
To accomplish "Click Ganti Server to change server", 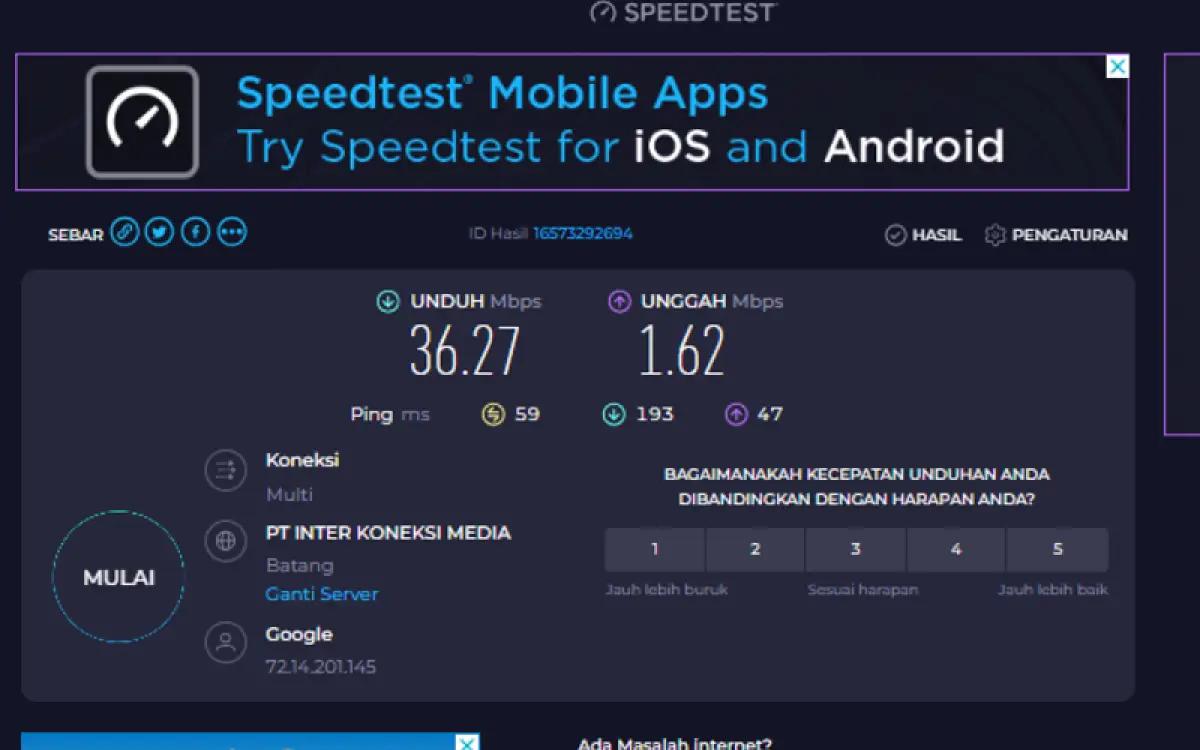I will (322, 594).
